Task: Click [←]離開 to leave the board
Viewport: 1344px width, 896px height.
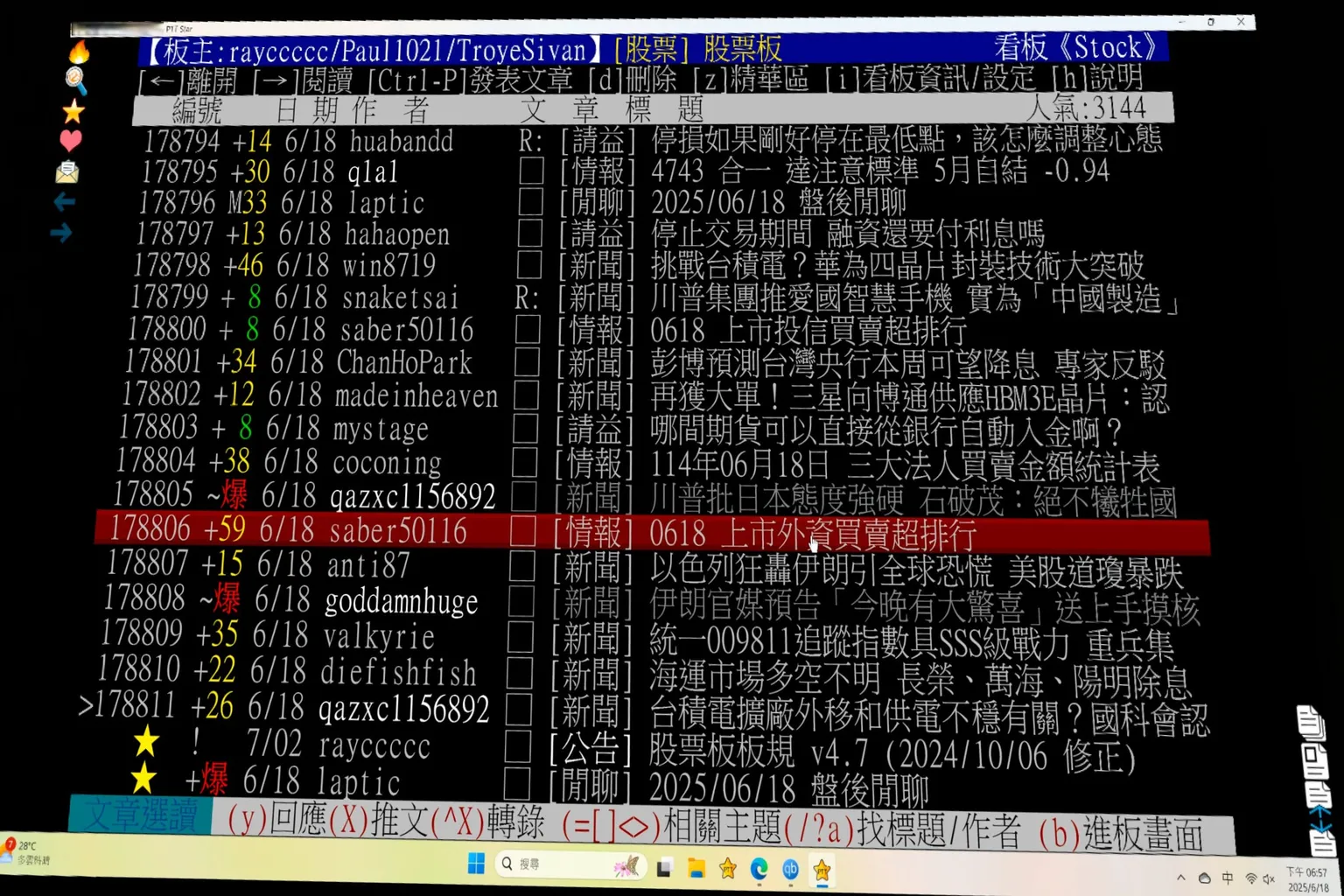Action: [x=188, y=80]
